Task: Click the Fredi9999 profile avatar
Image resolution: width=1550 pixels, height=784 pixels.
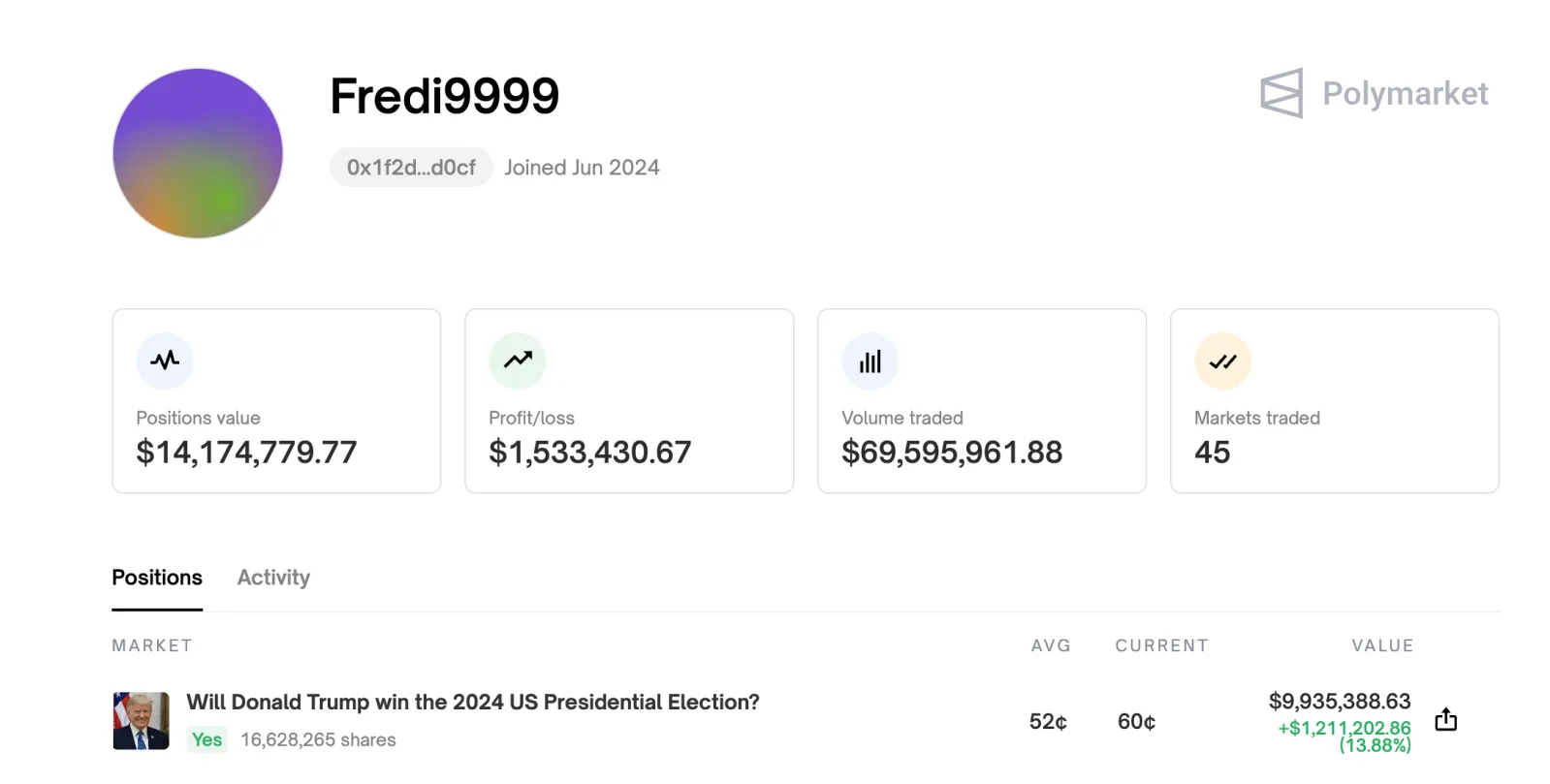Action: click(x=197, y=153)
